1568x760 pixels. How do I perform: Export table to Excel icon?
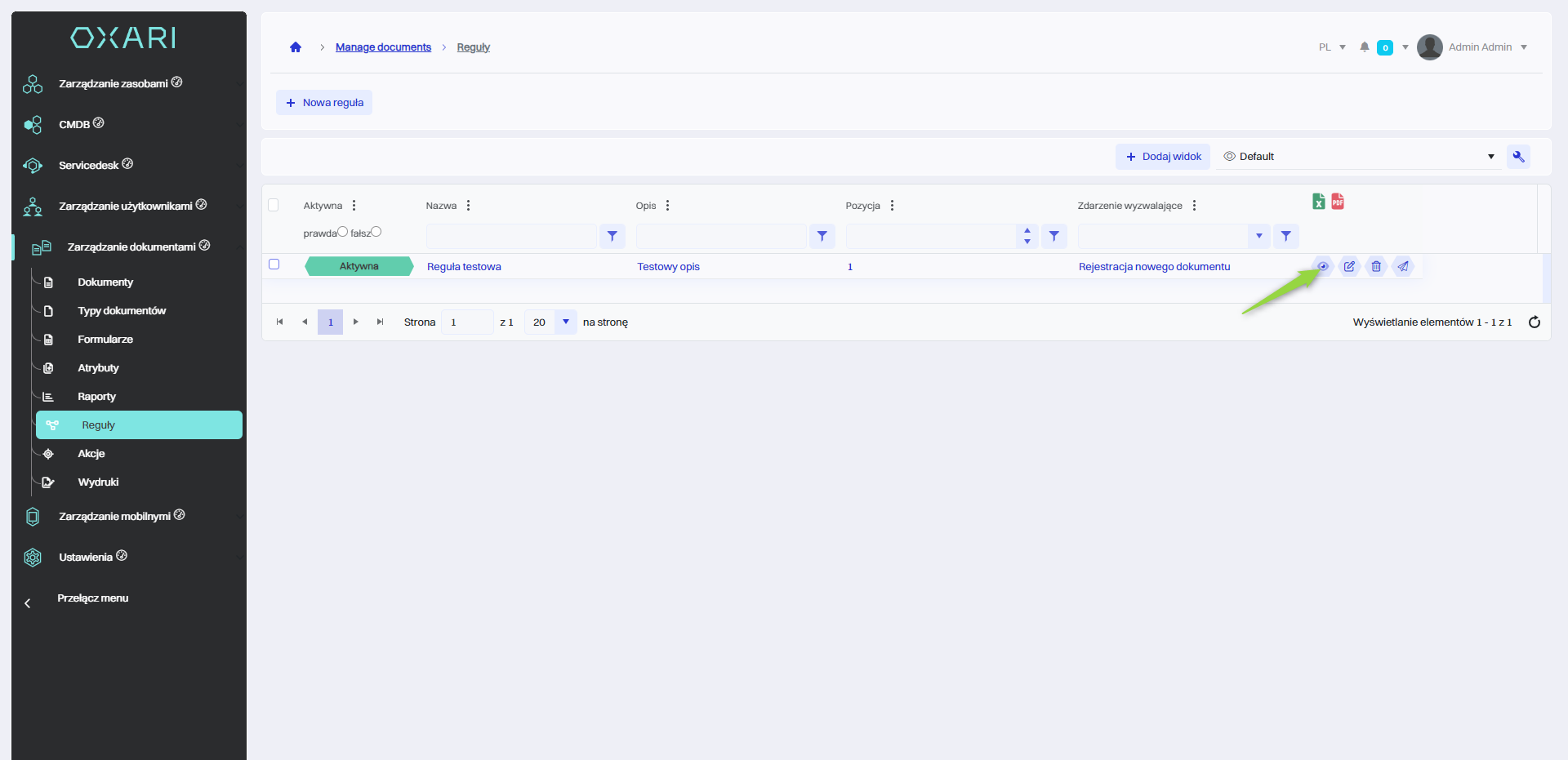(x=1318, y=202)
